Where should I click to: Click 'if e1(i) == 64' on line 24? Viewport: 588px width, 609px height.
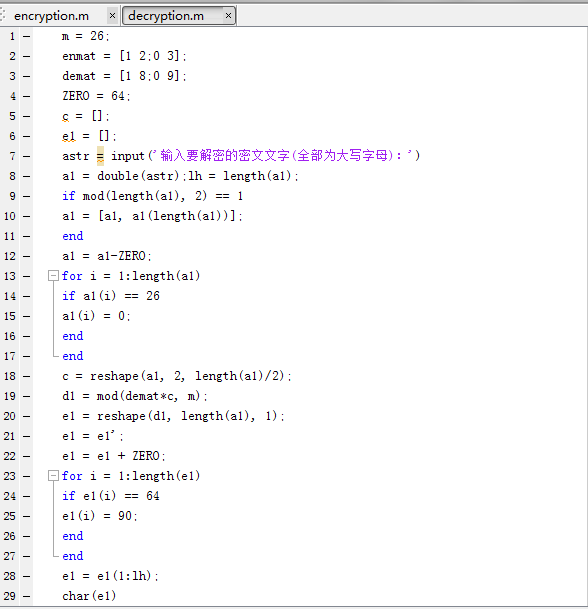(111, 496)
